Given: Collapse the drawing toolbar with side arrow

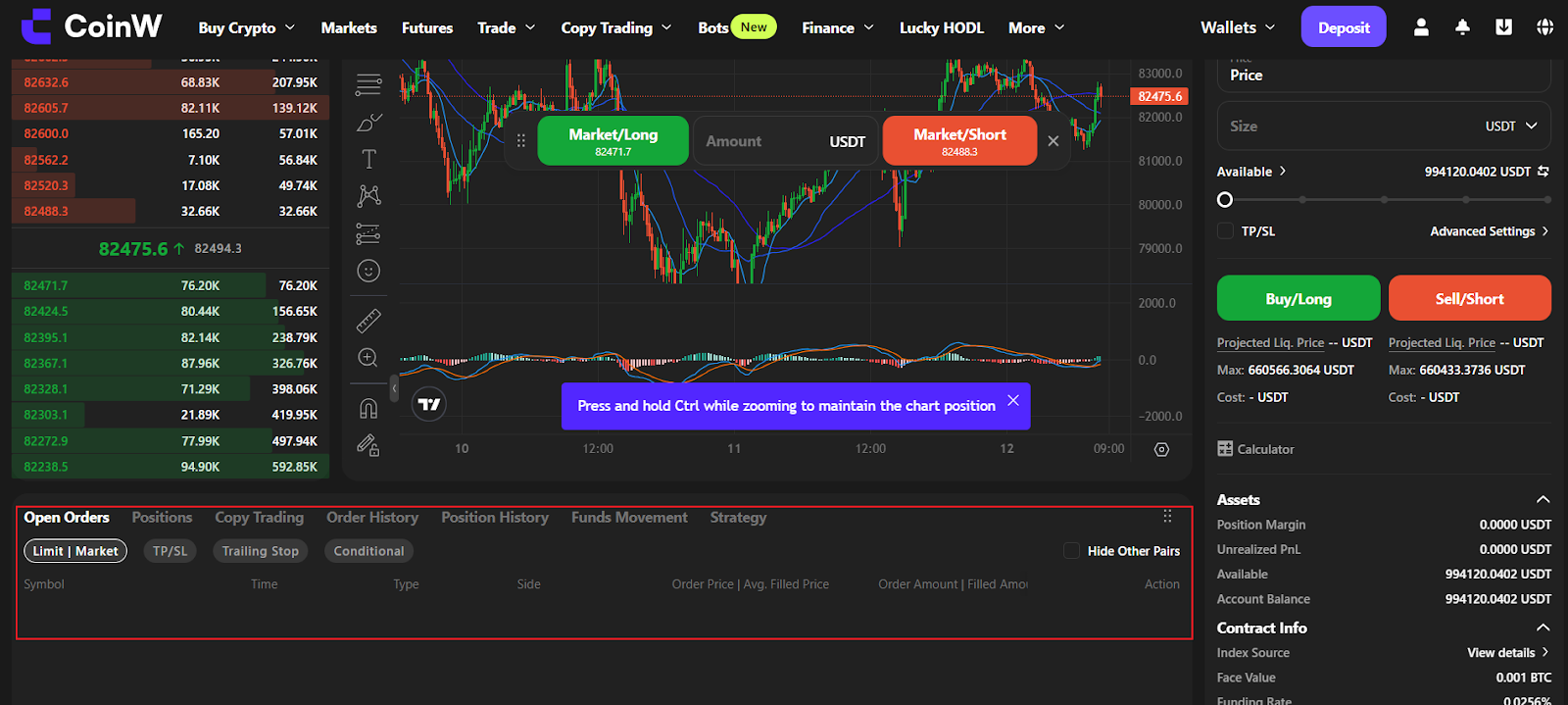Looking at the screenshot, I should pos(394,388).
